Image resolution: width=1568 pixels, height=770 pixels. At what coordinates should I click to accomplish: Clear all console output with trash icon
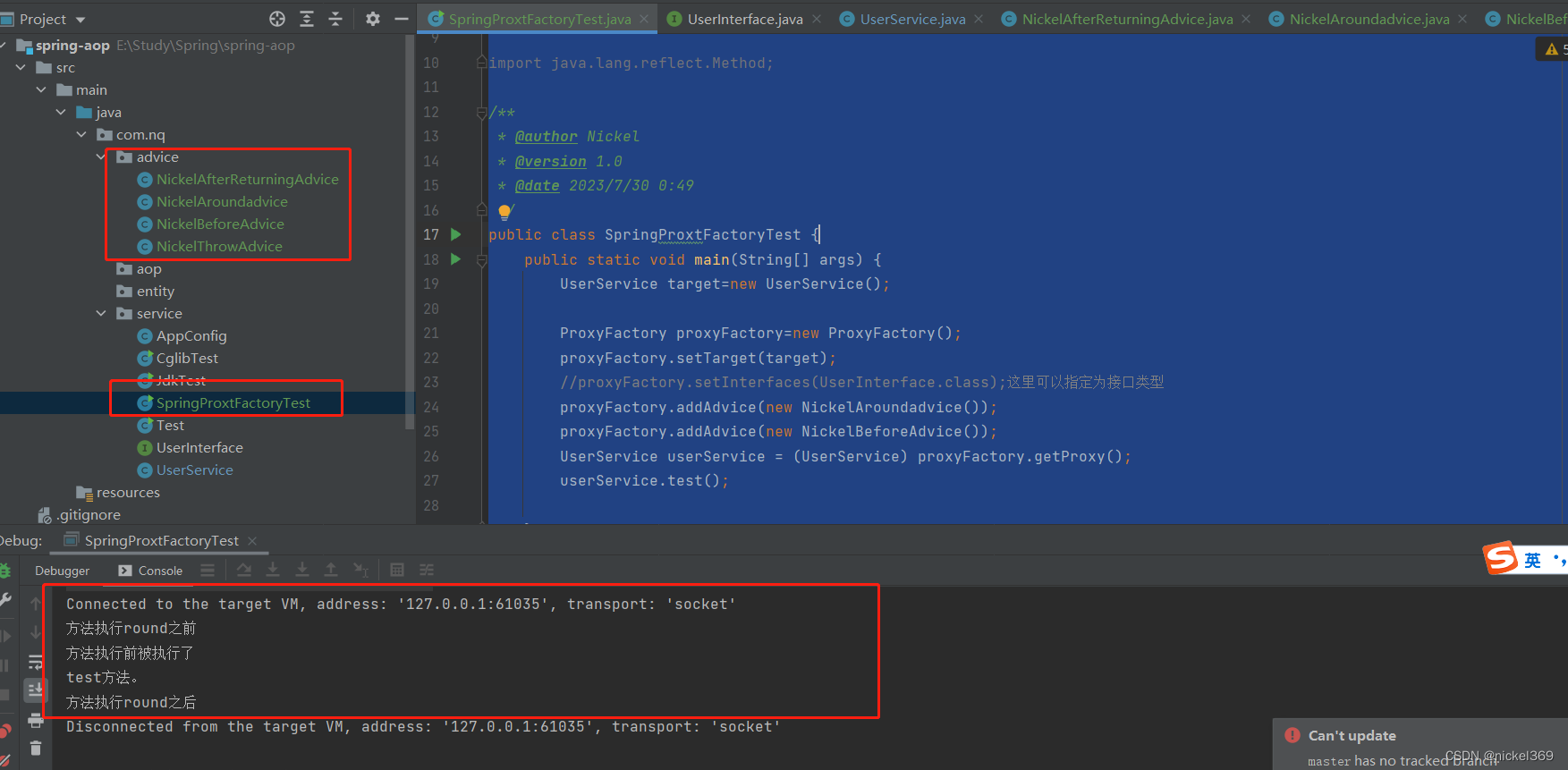click(x=36, y=749)
